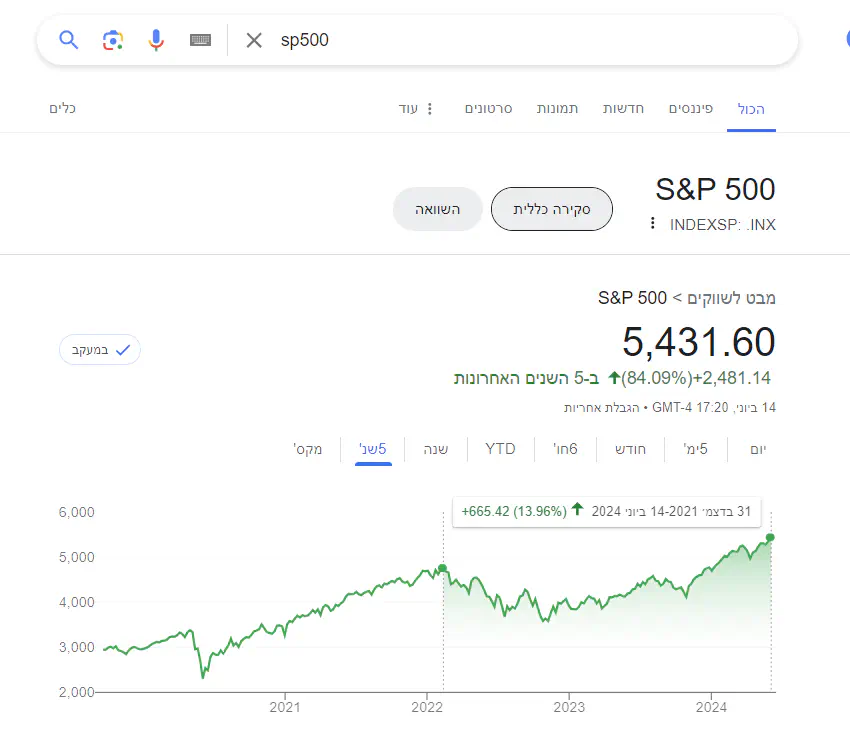Expand the עוד more search filters menu
850x738 pixels.
point(415,108)
